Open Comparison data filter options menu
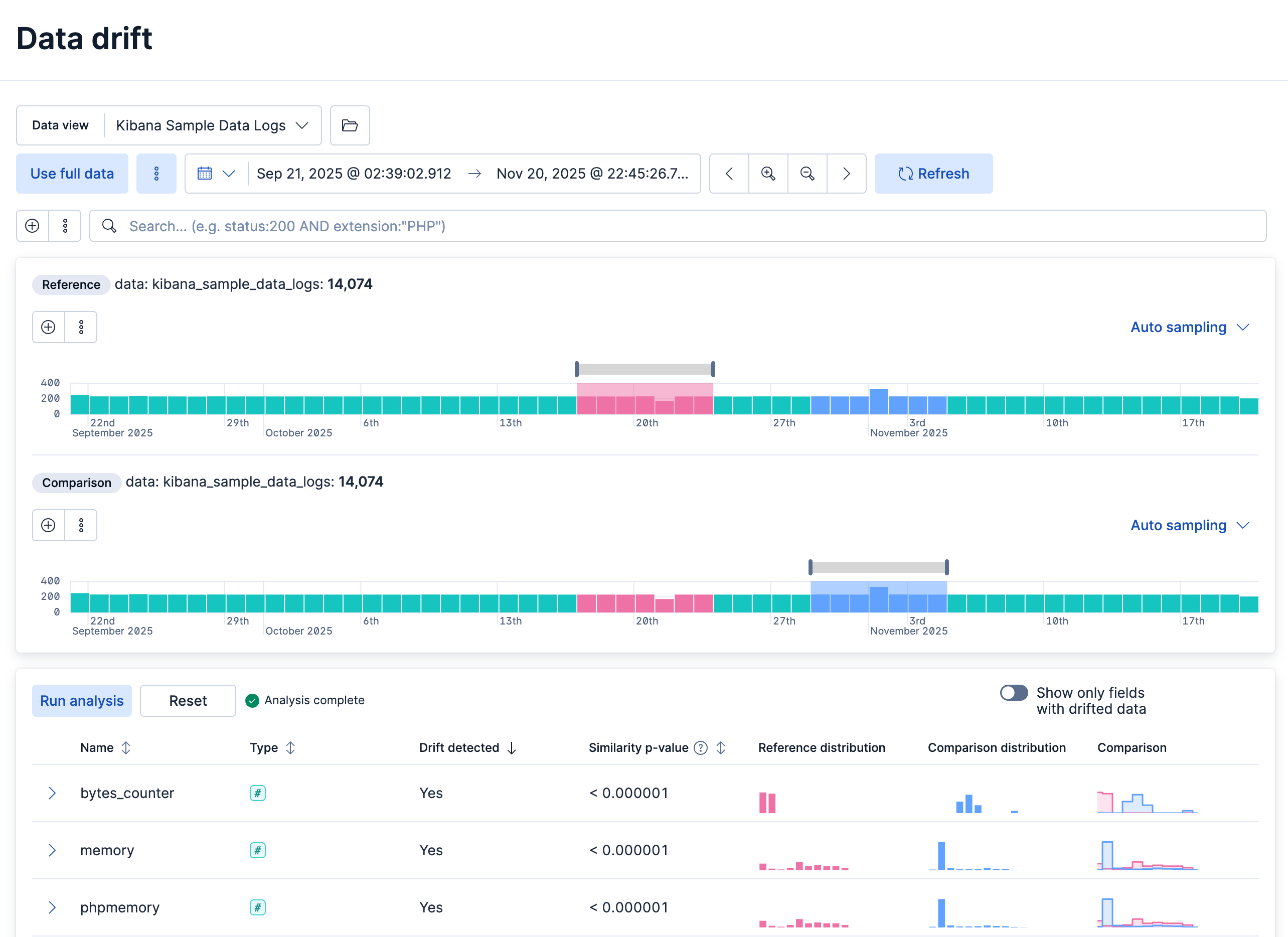This screenshot has height=937, width=1288. click(81, 525)
